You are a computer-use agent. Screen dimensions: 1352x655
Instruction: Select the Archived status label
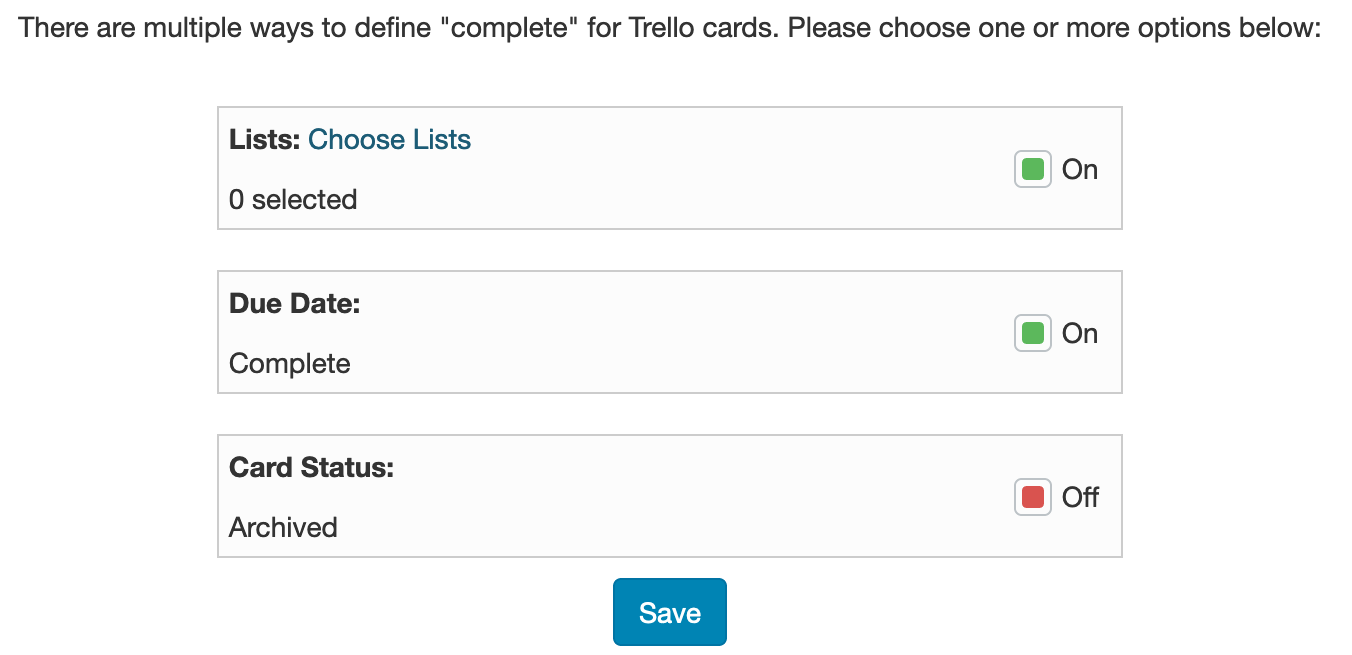pyautogui.click(x=283, y=528)
